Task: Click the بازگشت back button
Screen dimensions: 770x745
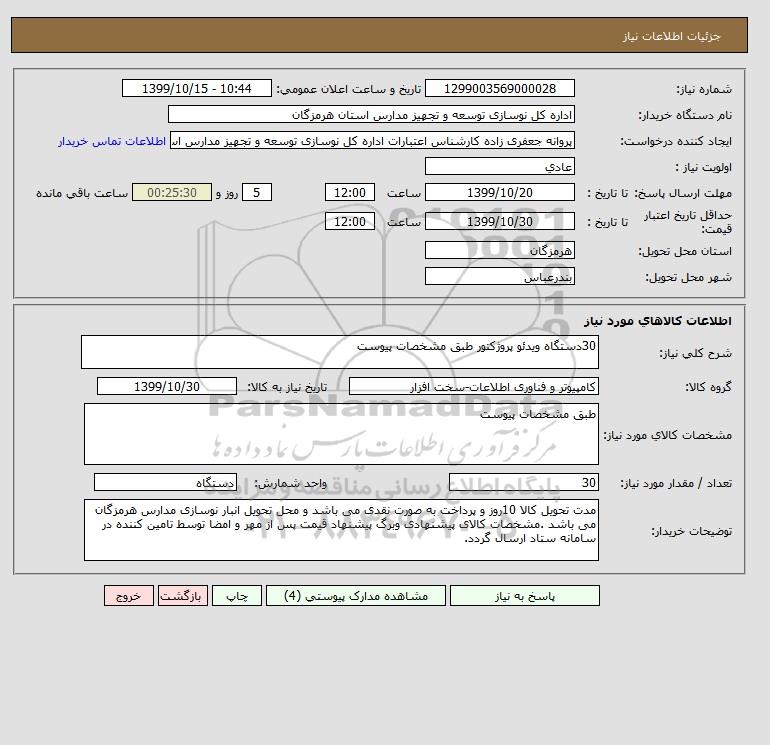Action: [183, 596]
